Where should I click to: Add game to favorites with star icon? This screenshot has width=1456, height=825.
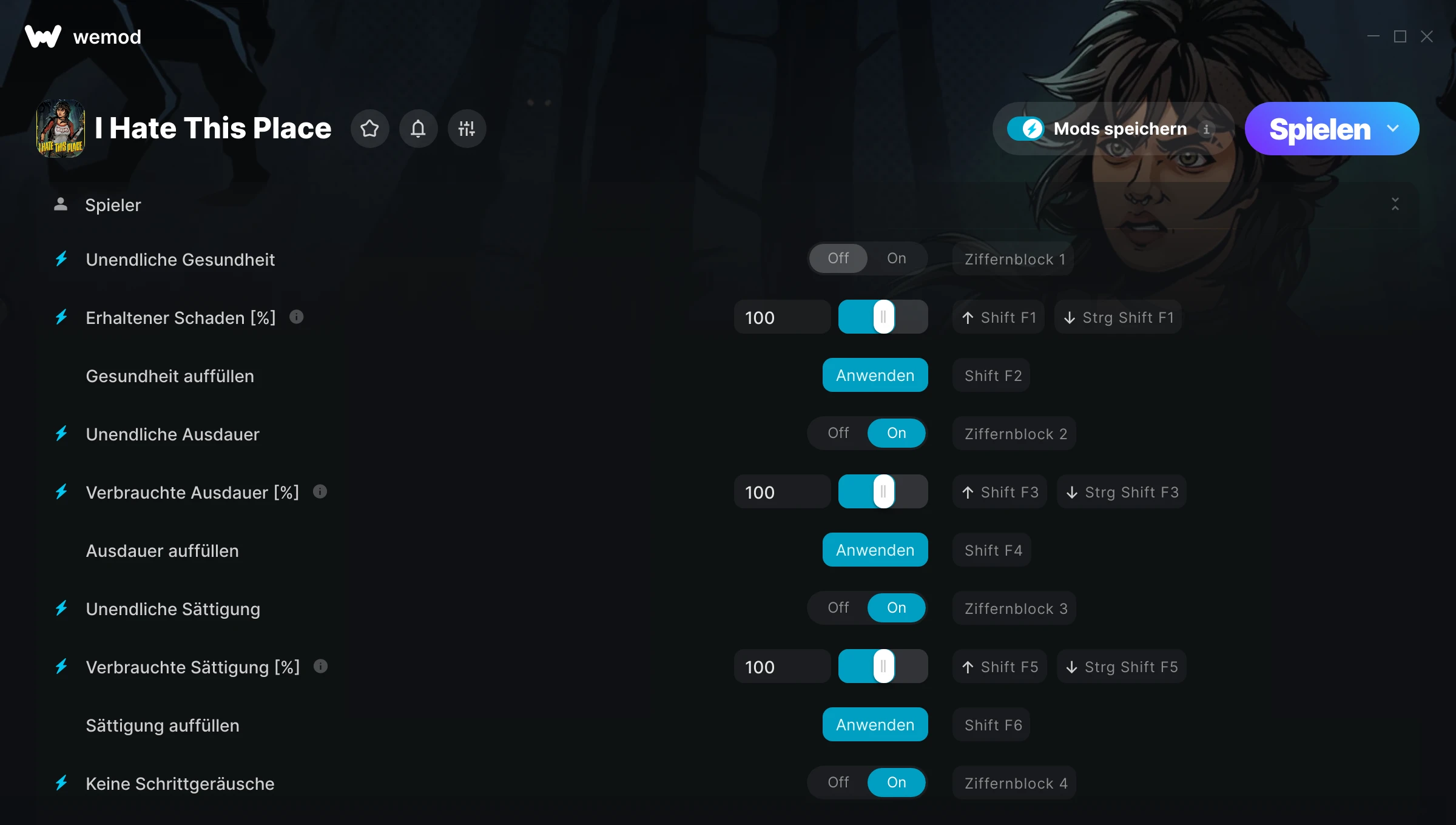click(x=369, y=129)
